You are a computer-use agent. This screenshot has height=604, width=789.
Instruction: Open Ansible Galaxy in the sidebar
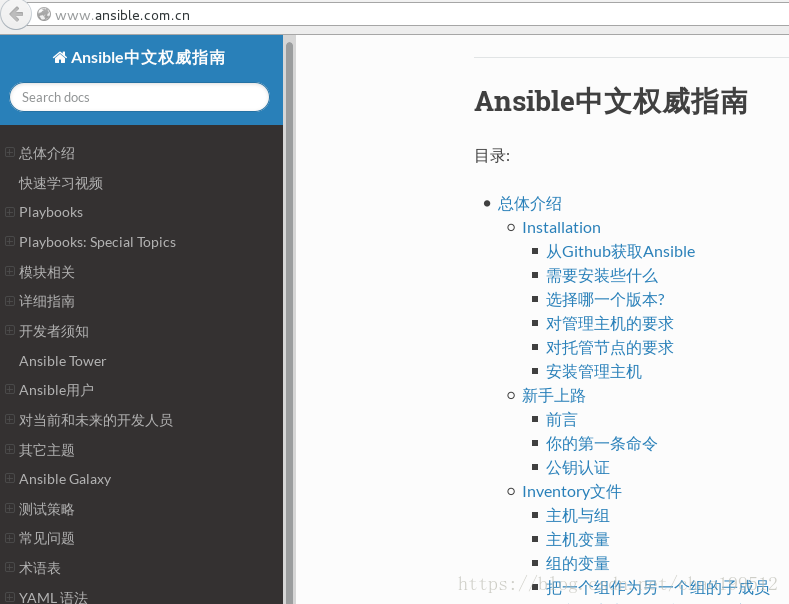(x=65, y=479)
